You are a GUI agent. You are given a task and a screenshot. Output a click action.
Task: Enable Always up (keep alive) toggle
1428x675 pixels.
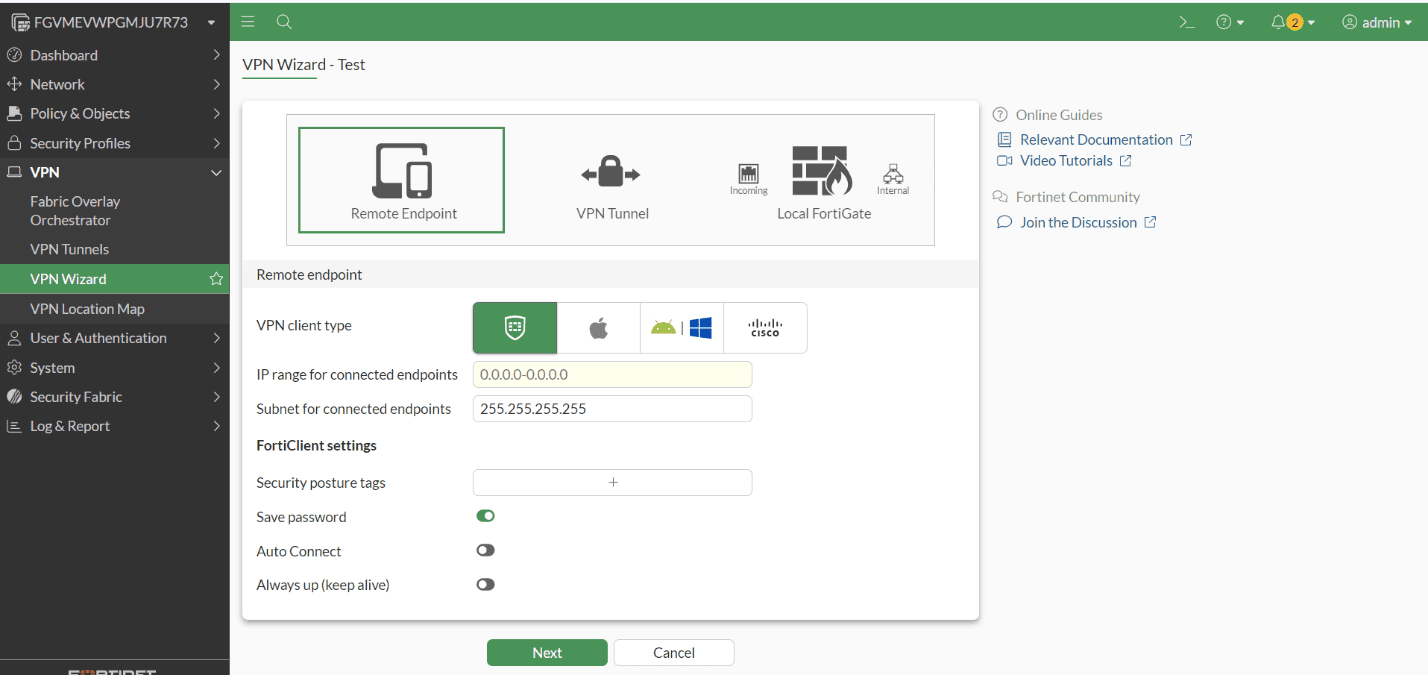point(486,584)
